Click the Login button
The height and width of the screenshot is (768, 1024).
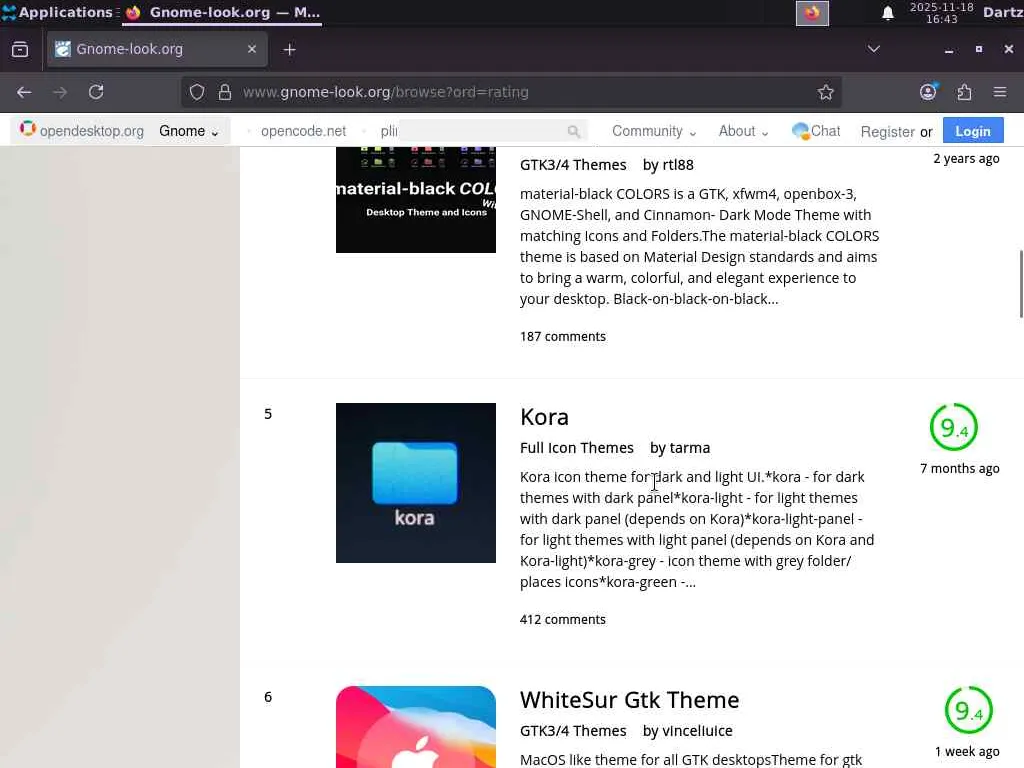(x=973, y=131)
